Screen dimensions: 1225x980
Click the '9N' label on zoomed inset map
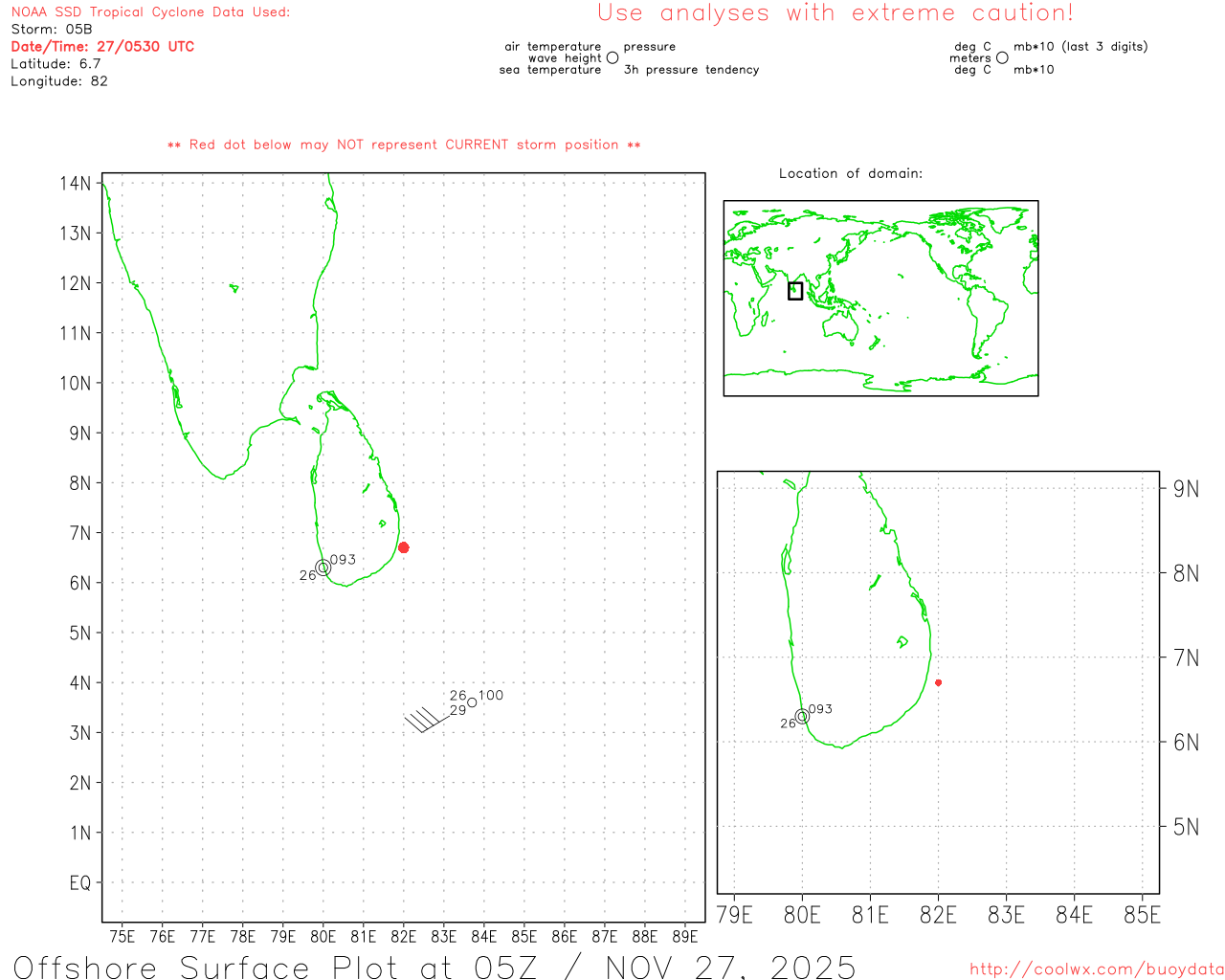pos(1186,489)
